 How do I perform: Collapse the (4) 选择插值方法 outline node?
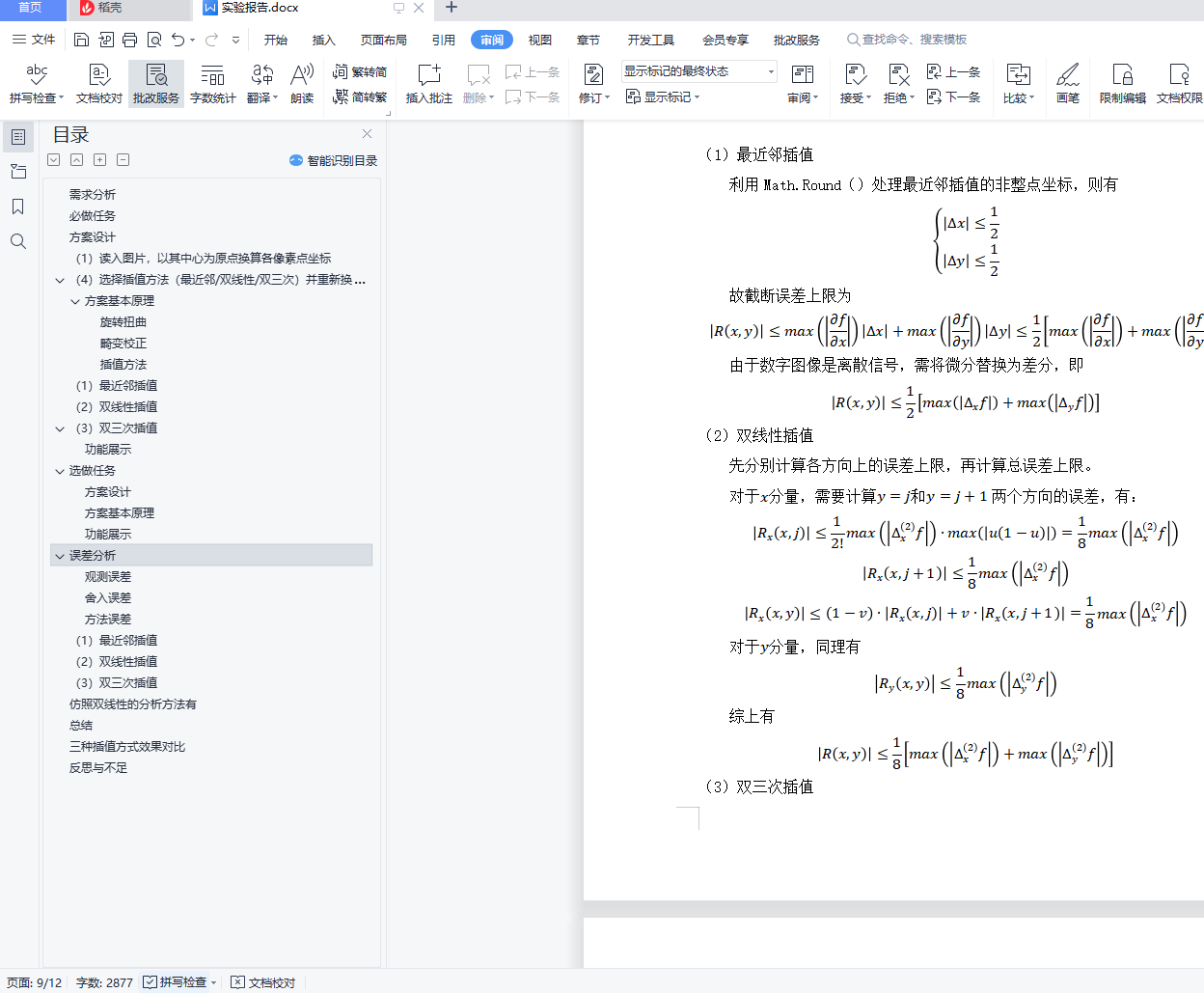click(x=60, y=280)
